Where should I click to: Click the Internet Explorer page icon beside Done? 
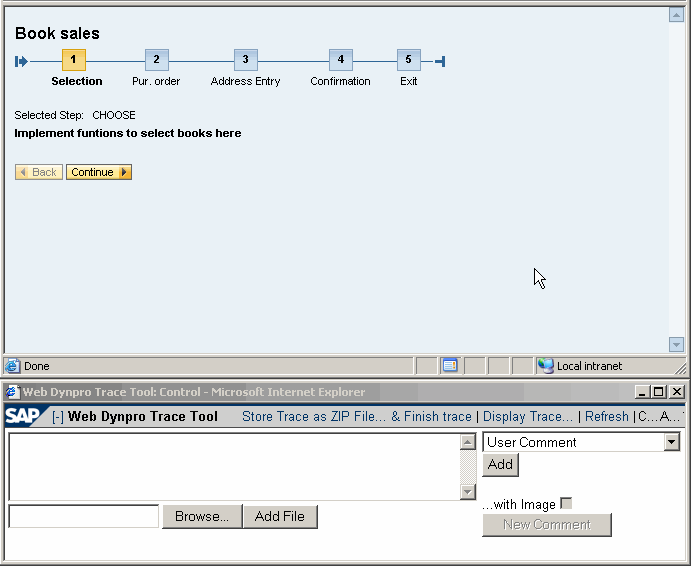(12, 366)
